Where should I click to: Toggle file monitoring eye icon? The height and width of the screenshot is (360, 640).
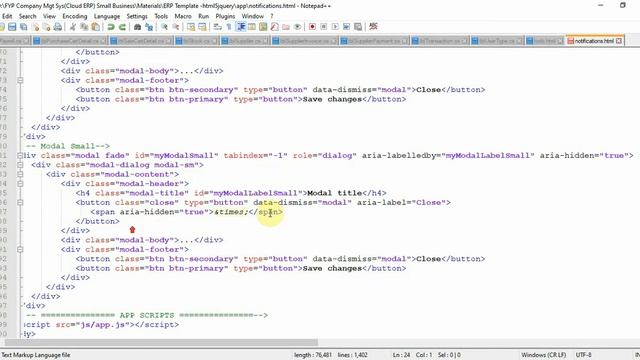[x=298, y=27]
